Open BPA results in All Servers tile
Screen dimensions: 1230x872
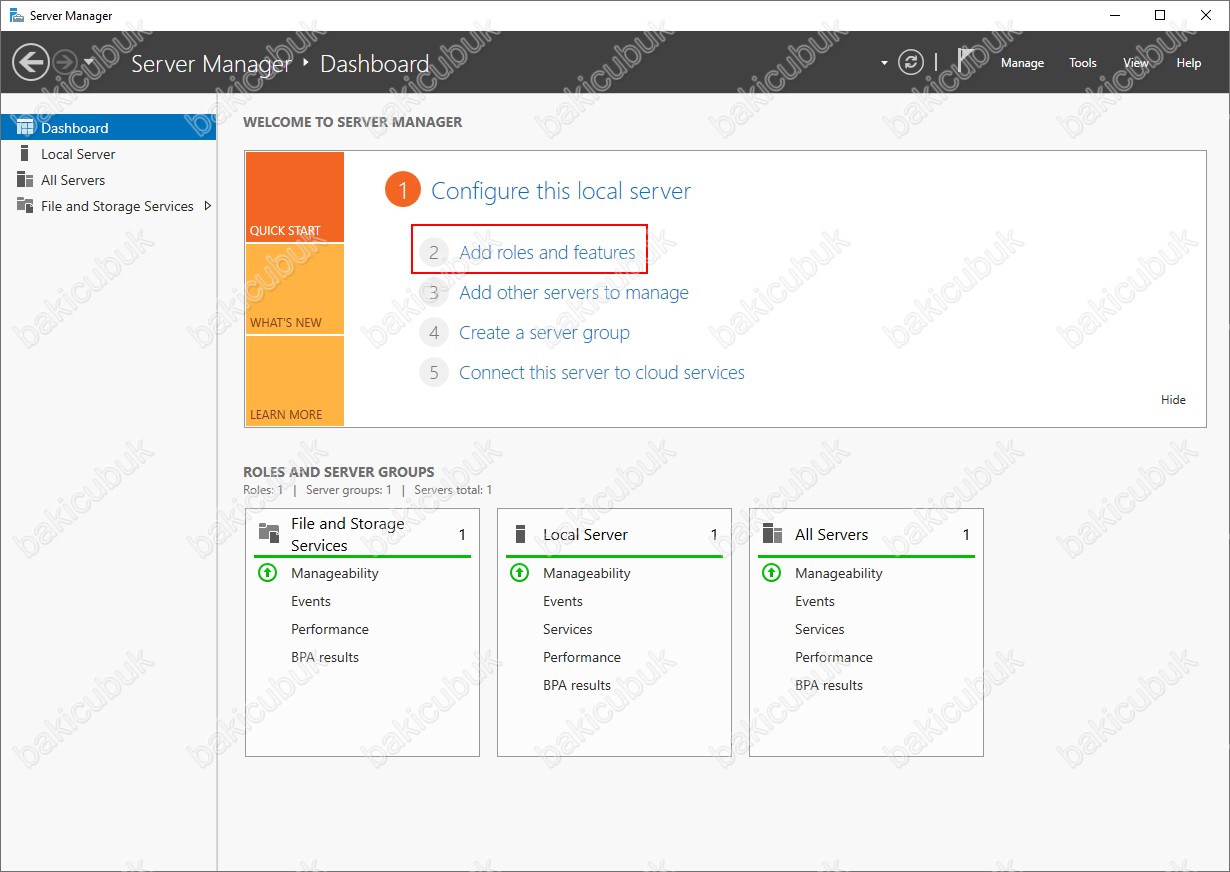pos(829,685)
